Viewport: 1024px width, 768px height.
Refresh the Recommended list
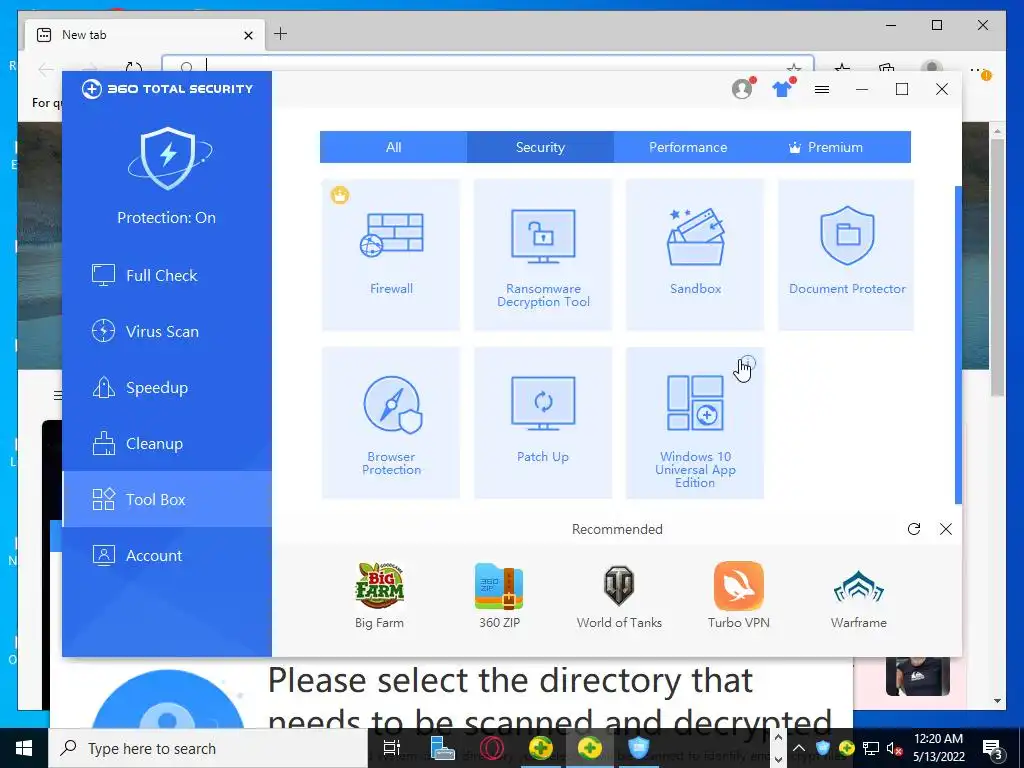tap(914, 529)
